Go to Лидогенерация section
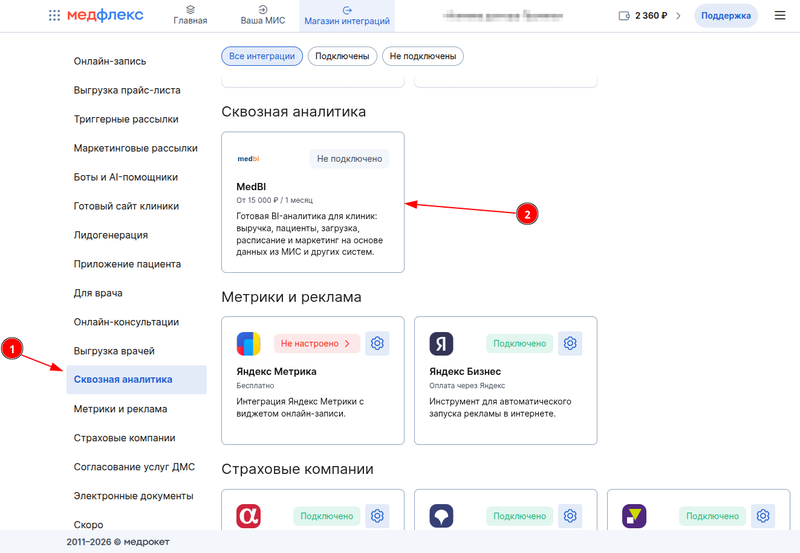This screenshot has width=800, height=553. click(111, 235)
